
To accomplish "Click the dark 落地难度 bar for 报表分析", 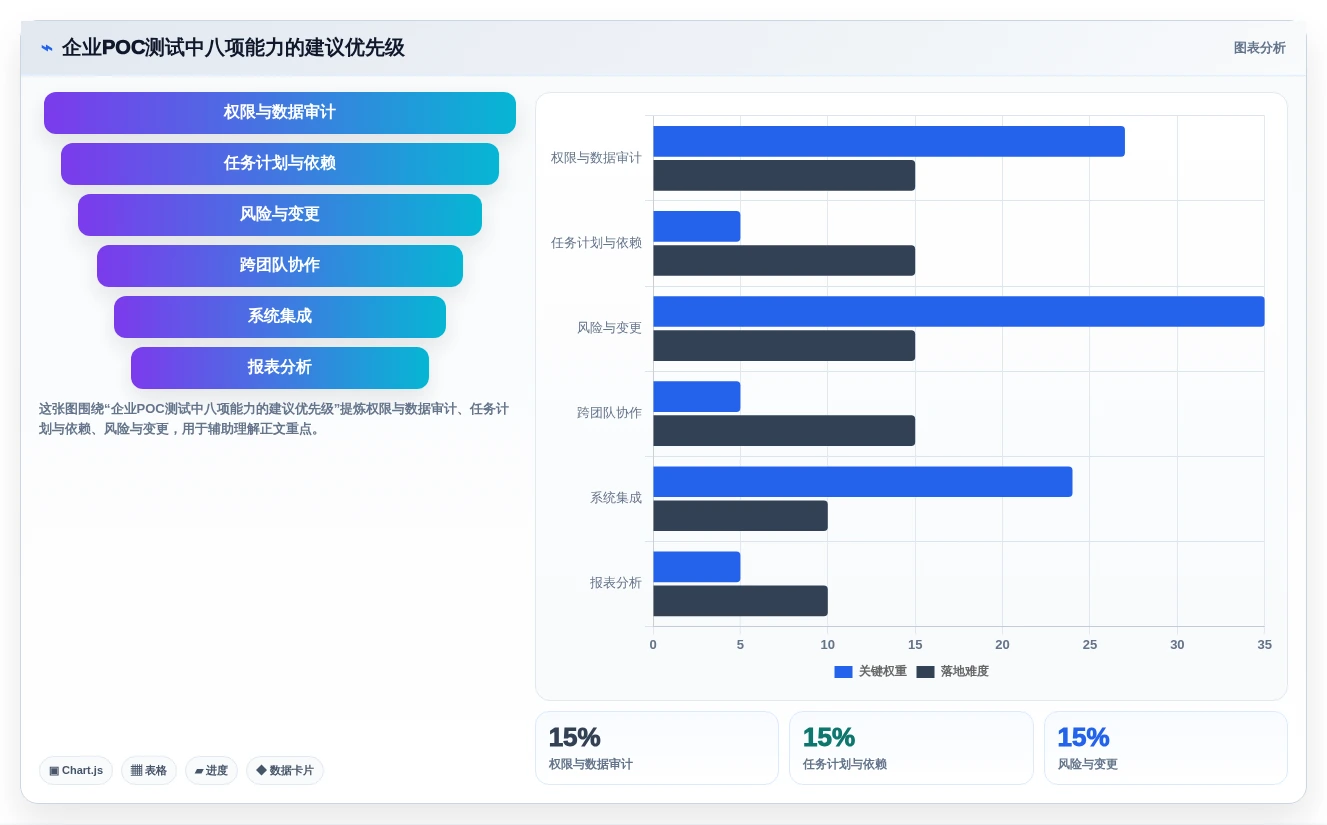I will (741, 601).
